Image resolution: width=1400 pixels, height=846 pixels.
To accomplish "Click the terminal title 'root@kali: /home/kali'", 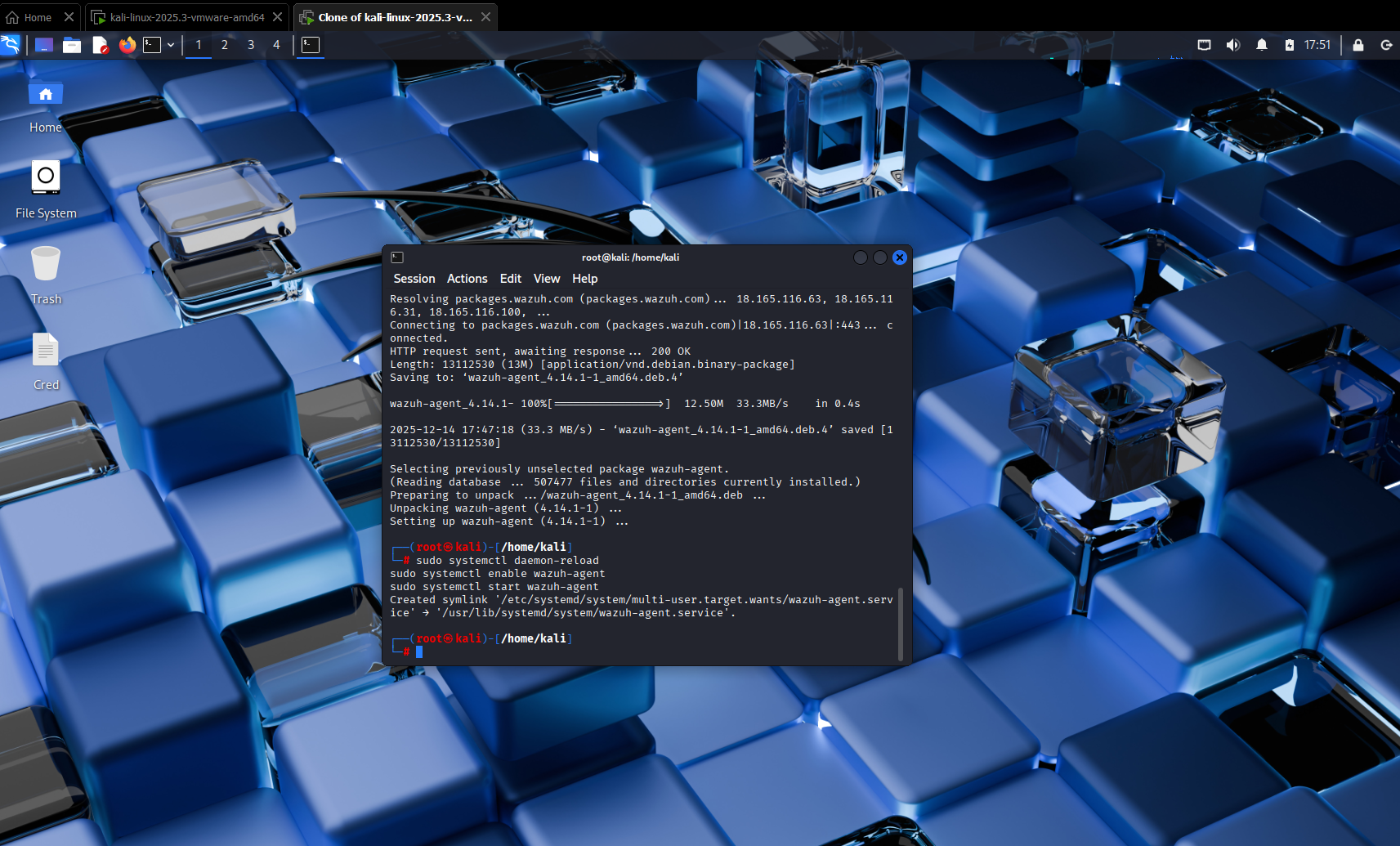I will (x=630, y=257).
